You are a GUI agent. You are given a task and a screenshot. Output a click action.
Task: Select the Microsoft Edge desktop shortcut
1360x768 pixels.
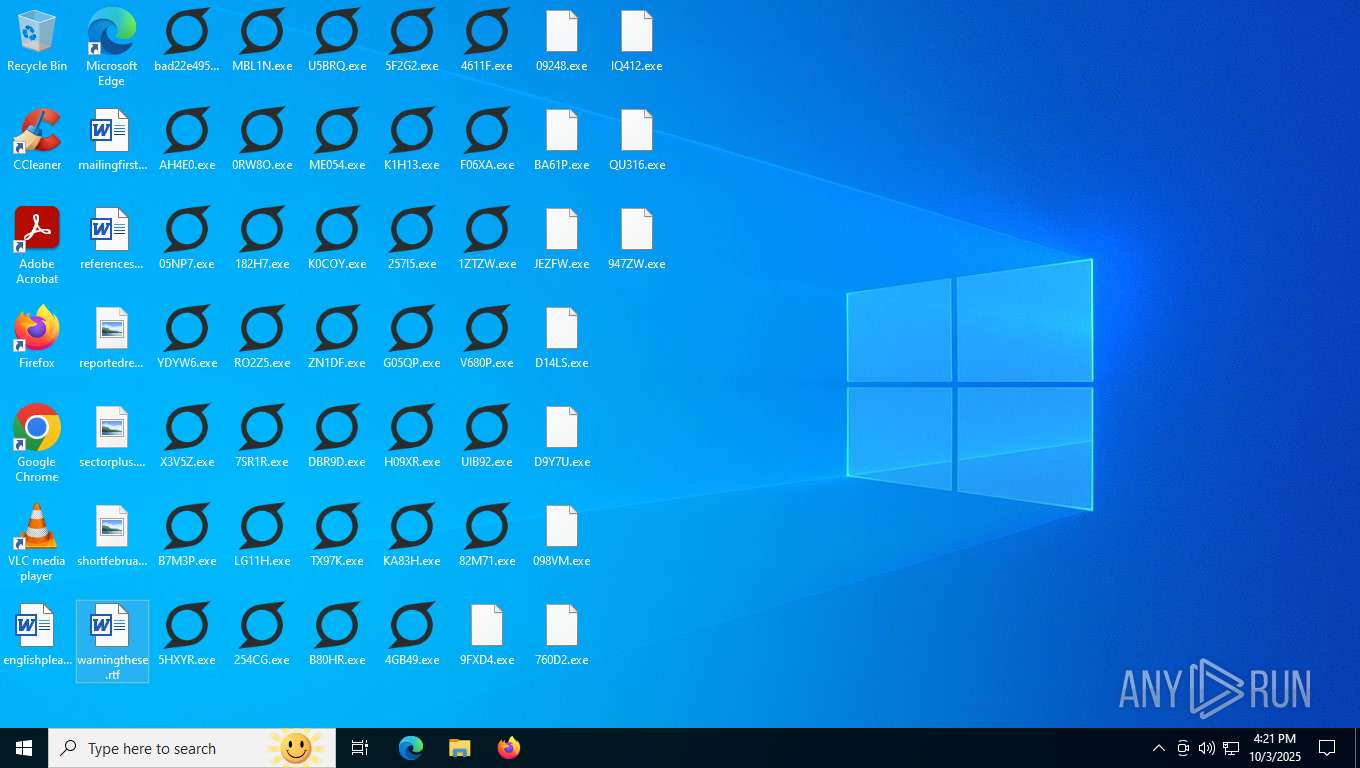click(x=112, y=47)
